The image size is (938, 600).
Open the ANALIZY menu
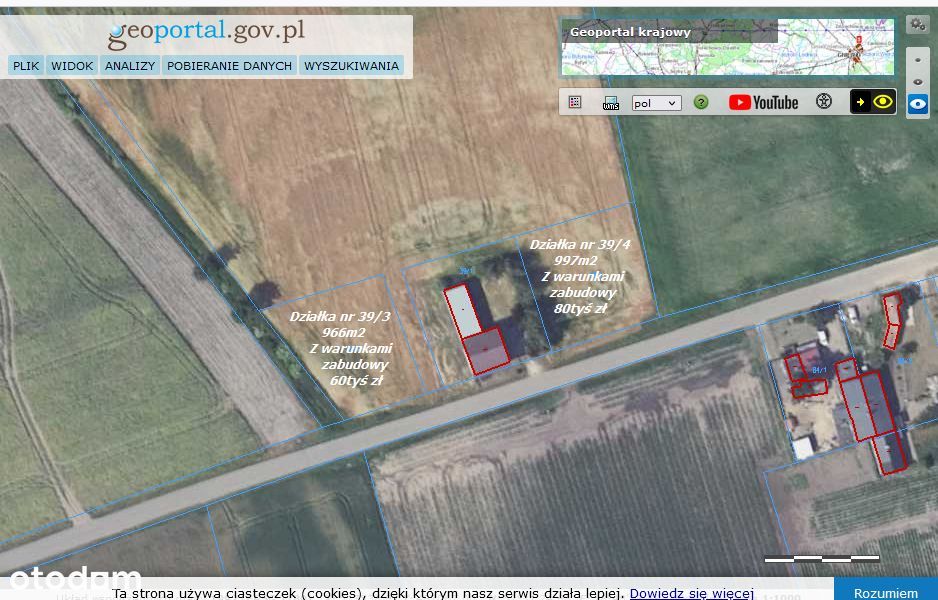(x=130, y=66)
